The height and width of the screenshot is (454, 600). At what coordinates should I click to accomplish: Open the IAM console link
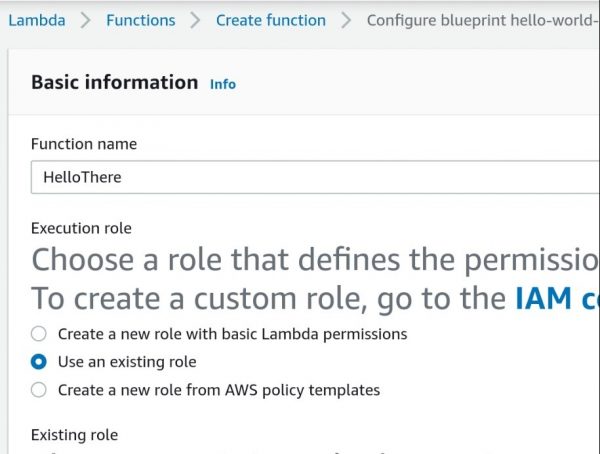click(x=557, y=299)
